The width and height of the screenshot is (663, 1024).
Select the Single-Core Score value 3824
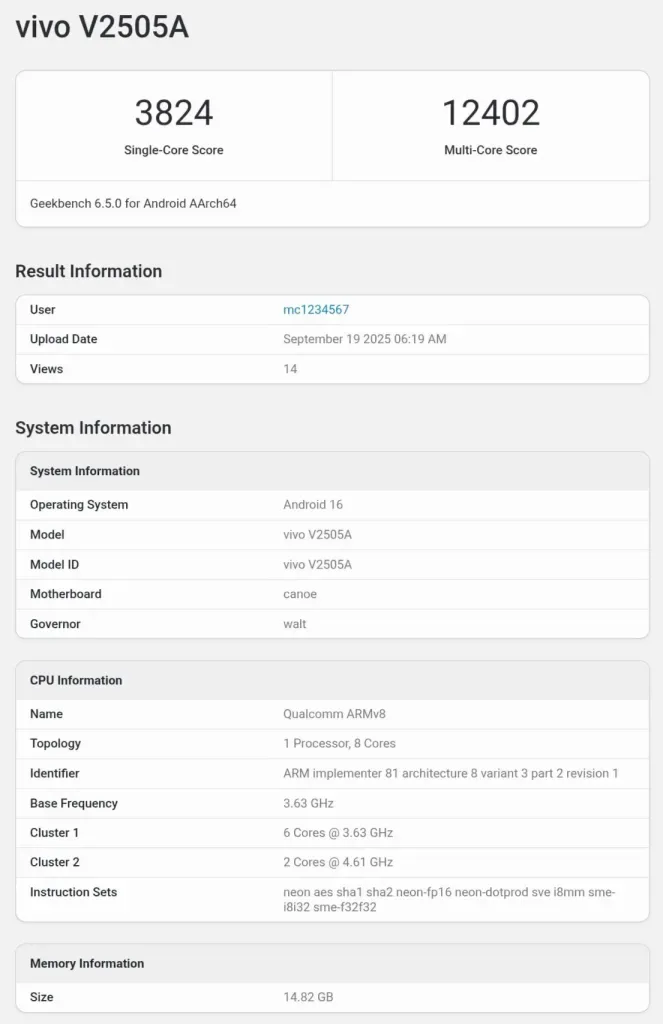click(x=176, y=113)
